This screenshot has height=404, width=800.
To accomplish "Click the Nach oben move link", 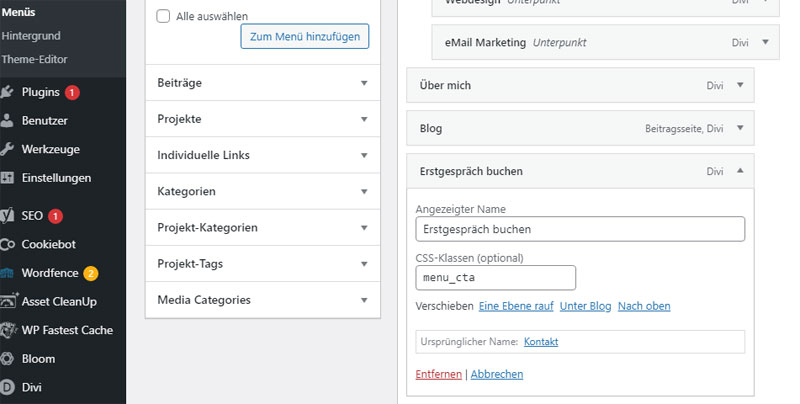I will 644,306.
